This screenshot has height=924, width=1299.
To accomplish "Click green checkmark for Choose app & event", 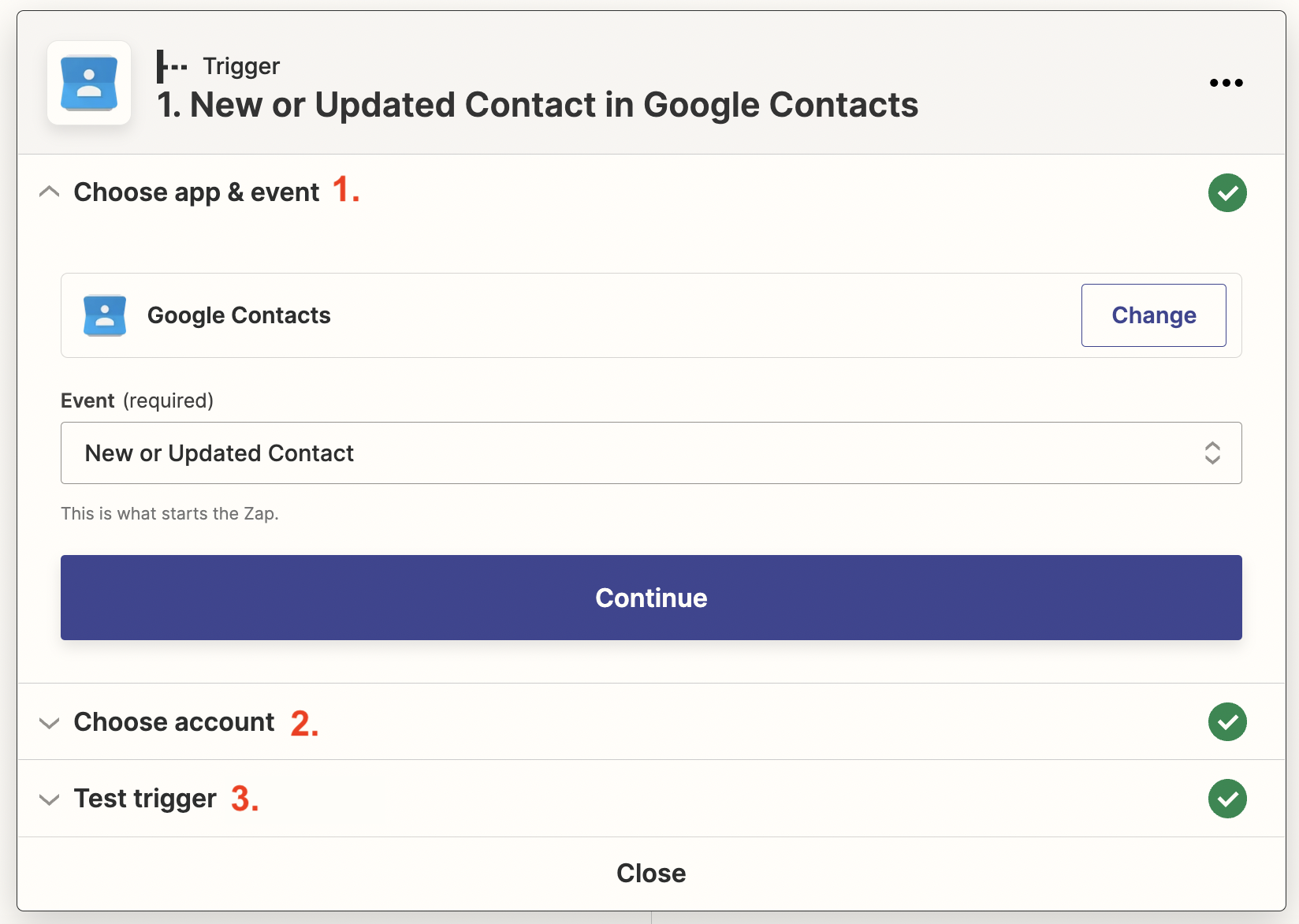I will pyautogui.click(x=1227, y=193).
